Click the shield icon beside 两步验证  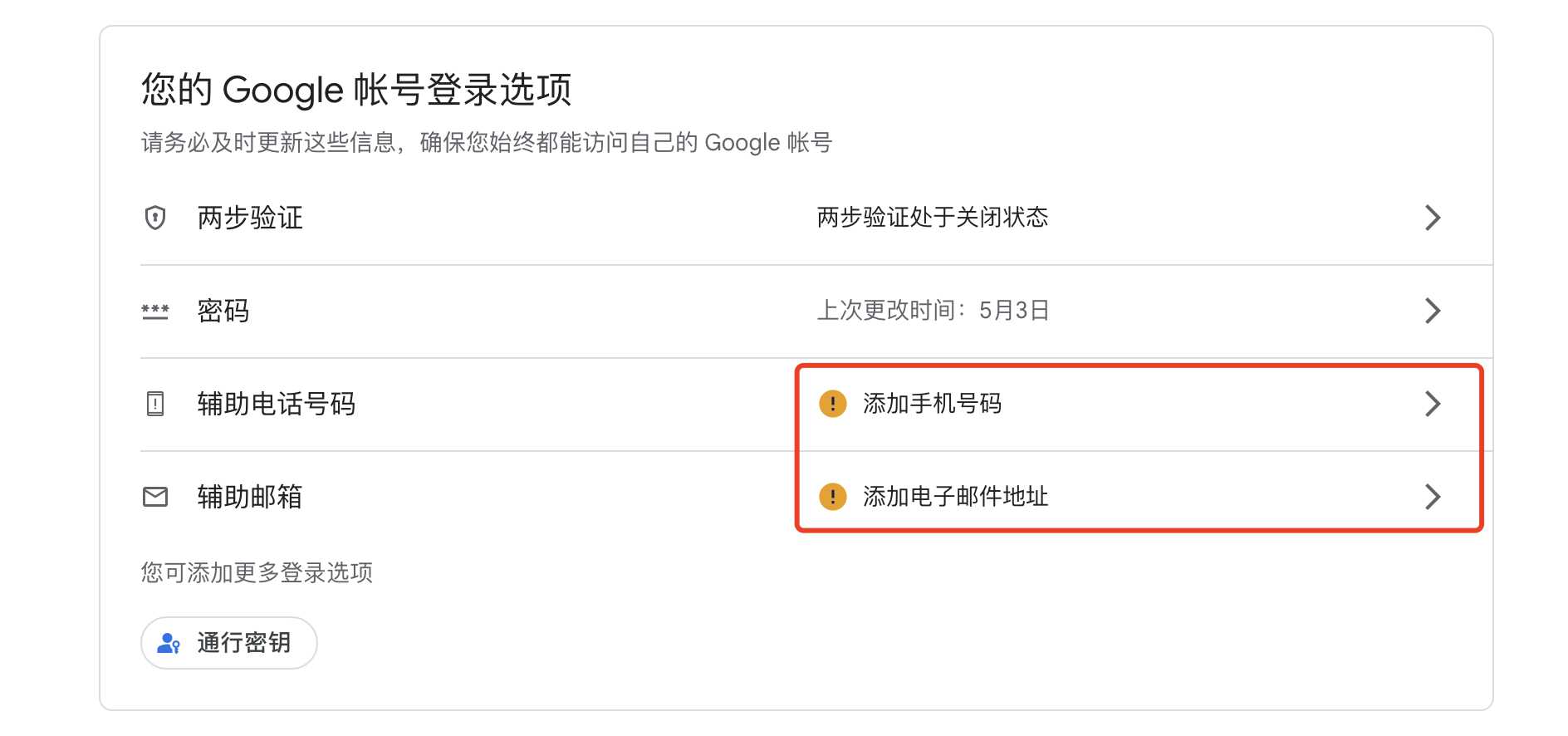pos(155,218)
